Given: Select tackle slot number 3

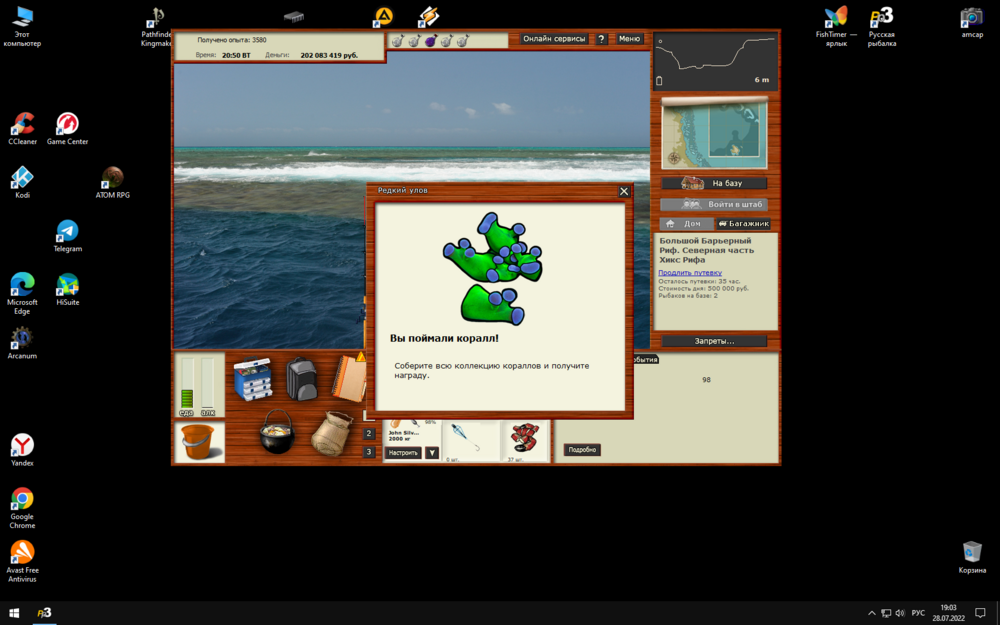Looking at the screenshot, I should pos(369,452).
